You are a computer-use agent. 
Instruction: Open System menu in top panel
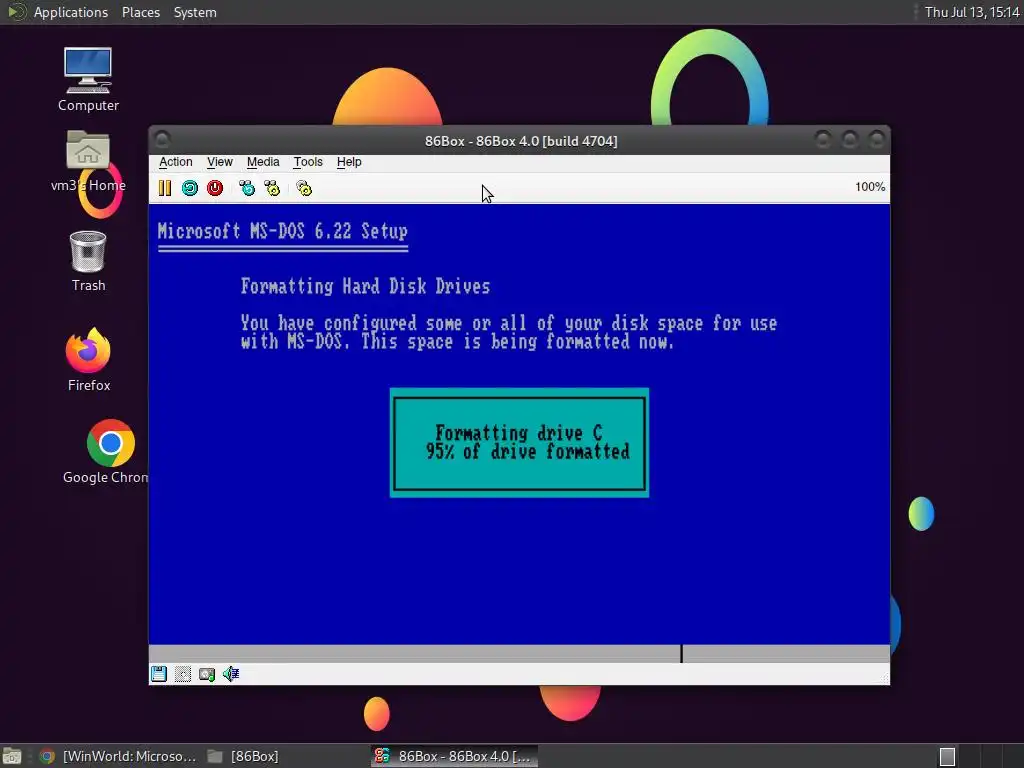[x=195, y=12]
